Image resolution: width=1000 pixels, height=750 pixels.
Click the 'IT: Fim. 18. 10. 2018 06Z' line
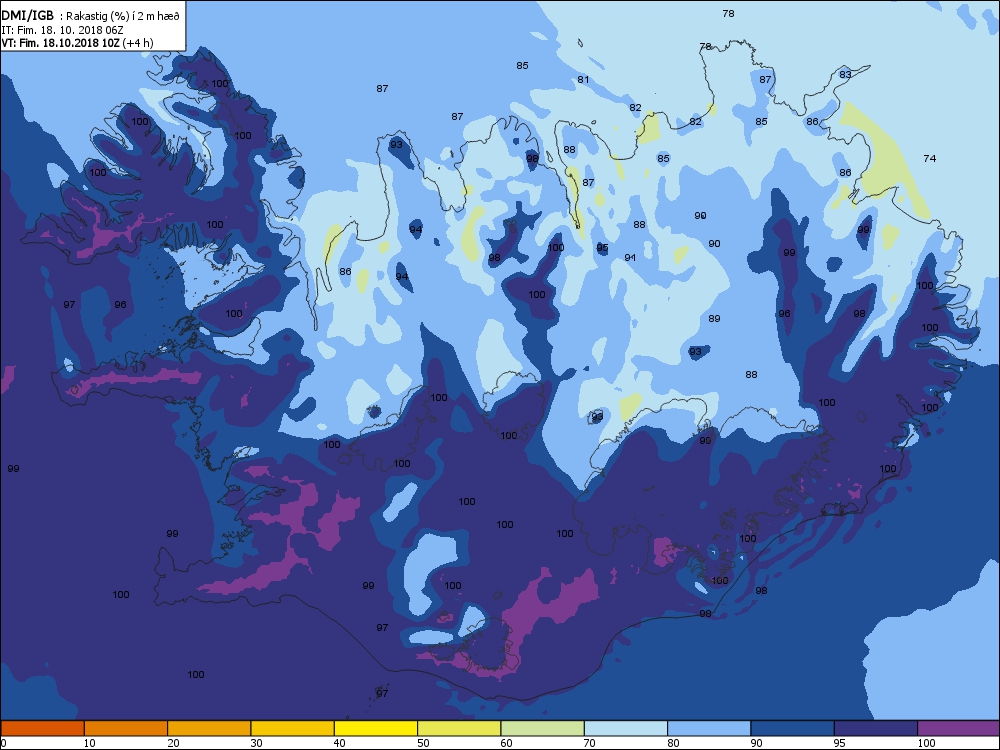pos(61,30)
